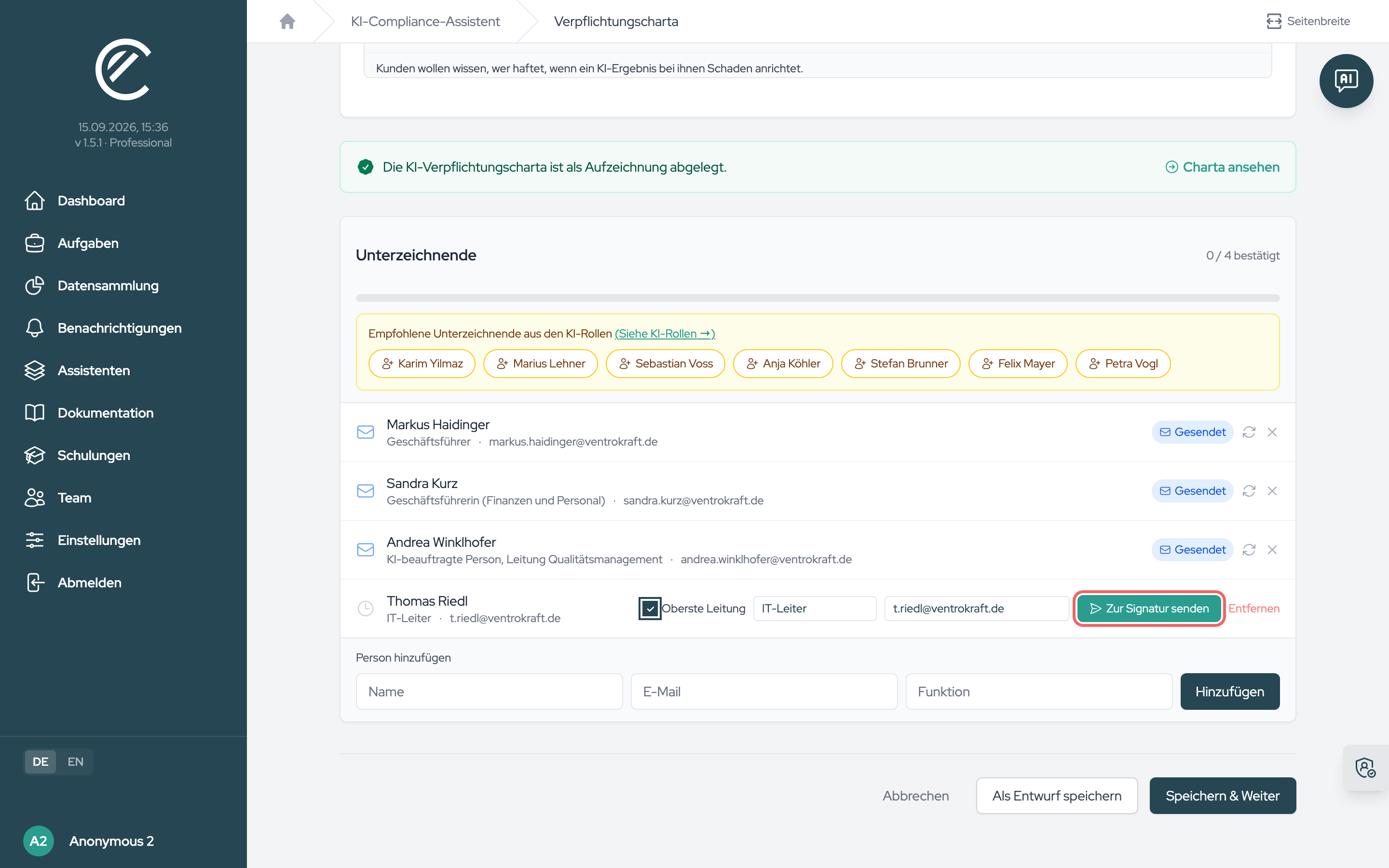
Task: Click Zur Signatur senden for Thomas Riedl
Action: pos(1149,609)
